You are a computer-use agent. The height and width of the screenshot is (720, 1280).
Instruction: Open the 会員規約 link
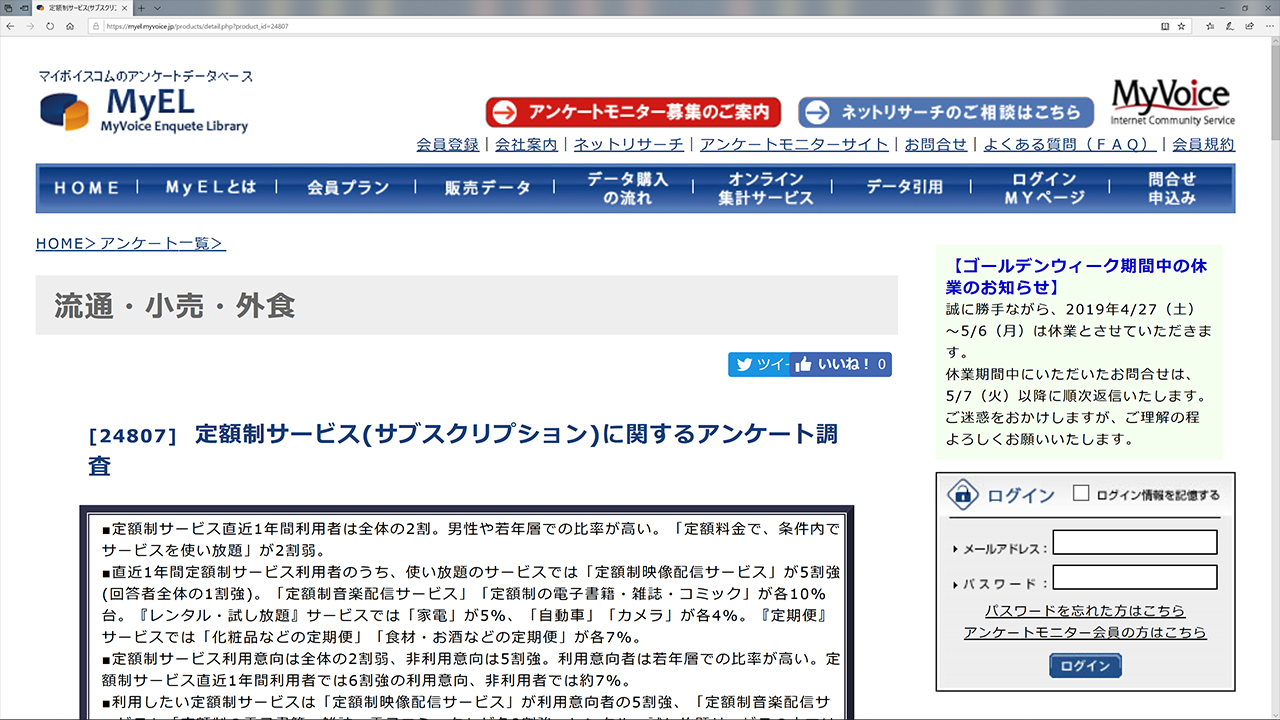click(x=1203, y=144)
